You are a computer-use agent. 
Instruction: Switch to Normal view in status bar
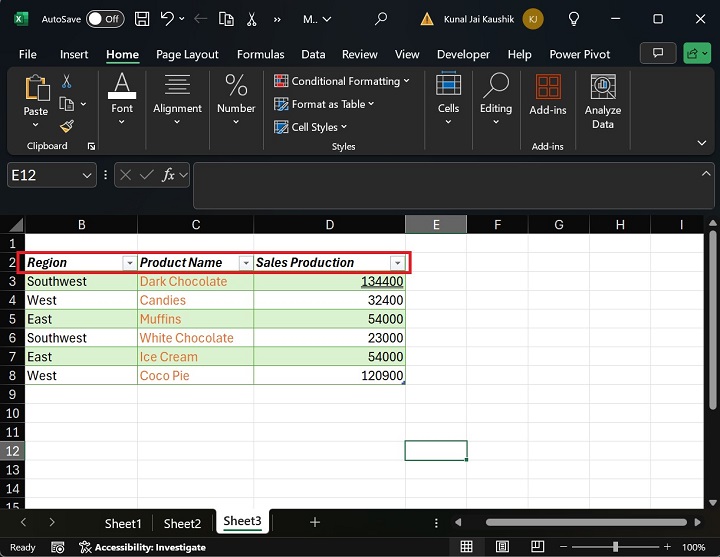coord(467,547)
